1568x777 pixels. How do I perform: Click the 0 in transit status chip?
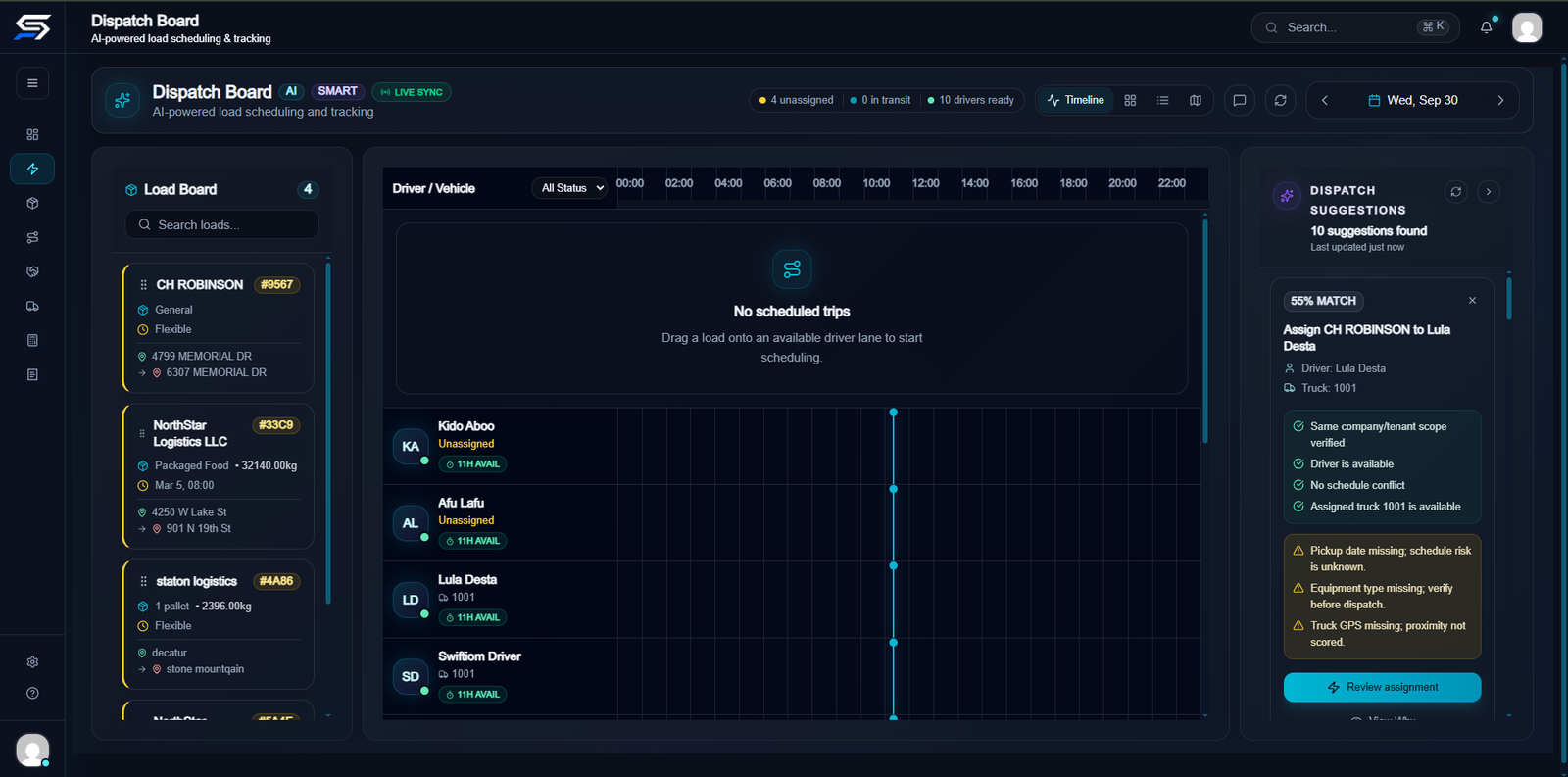[x=880, y=100]
